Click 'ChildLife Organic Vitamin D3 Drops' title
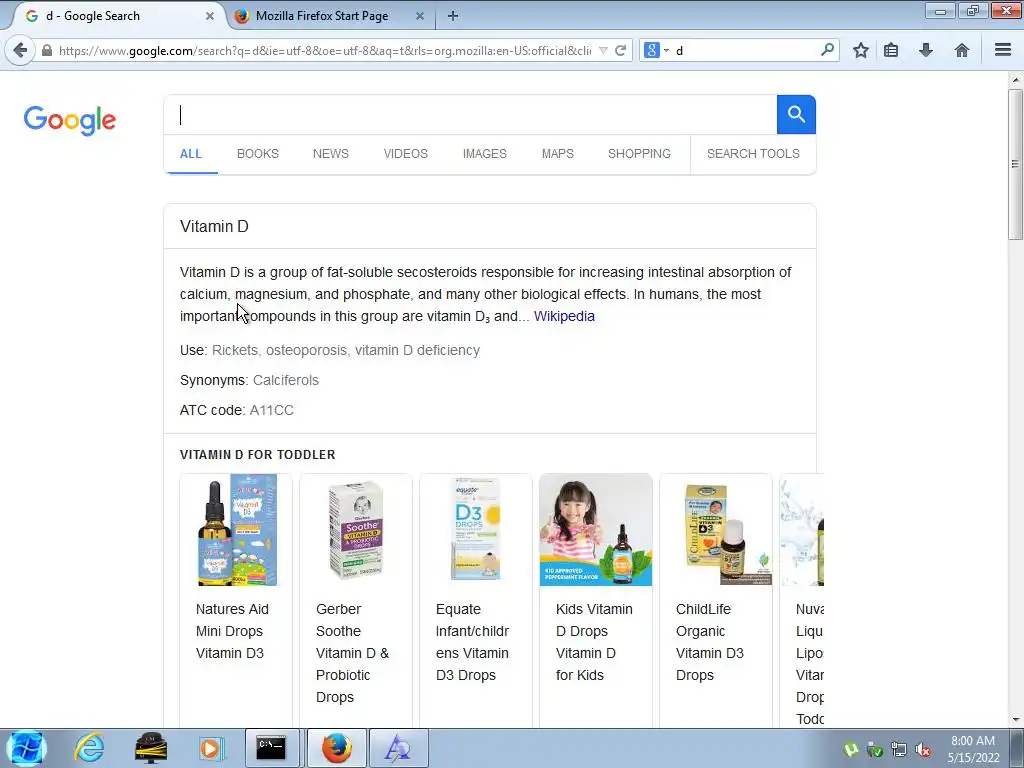Image resolution: width=1024 pixels, height=768 pixels. click(x=709, y=642)
